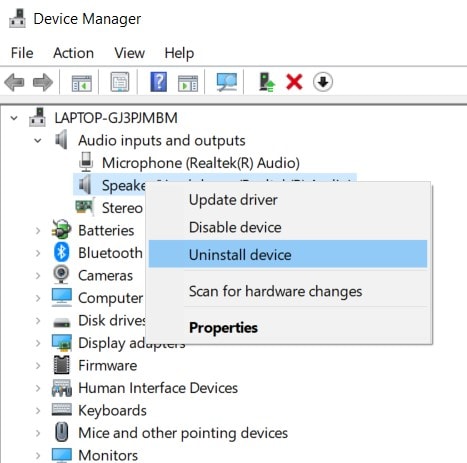Image resolution: width=467 pixels, height=463 pixels.
Task: Open the Properties toolbar icon
Action: pyautogui.click(x=120, y=82)
